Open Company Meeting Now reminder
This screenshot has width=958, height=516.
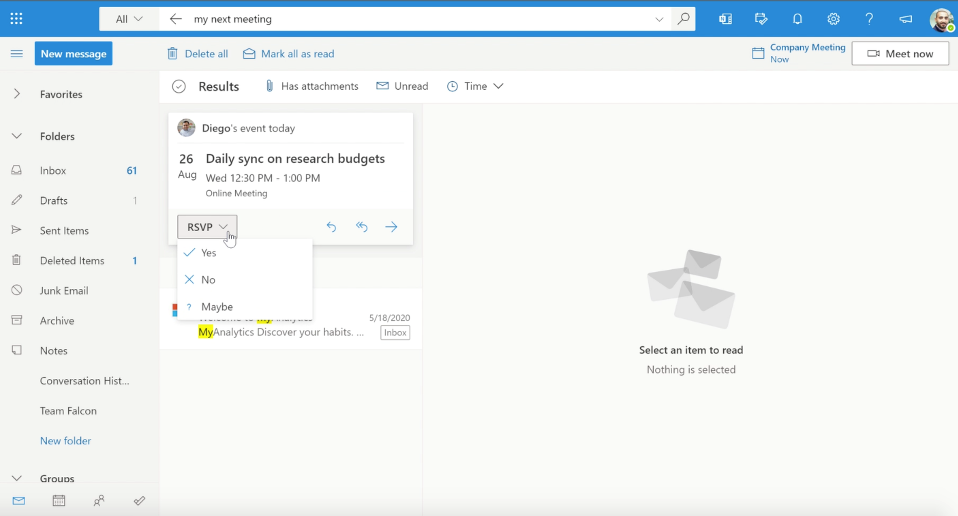tap(799, 53)
